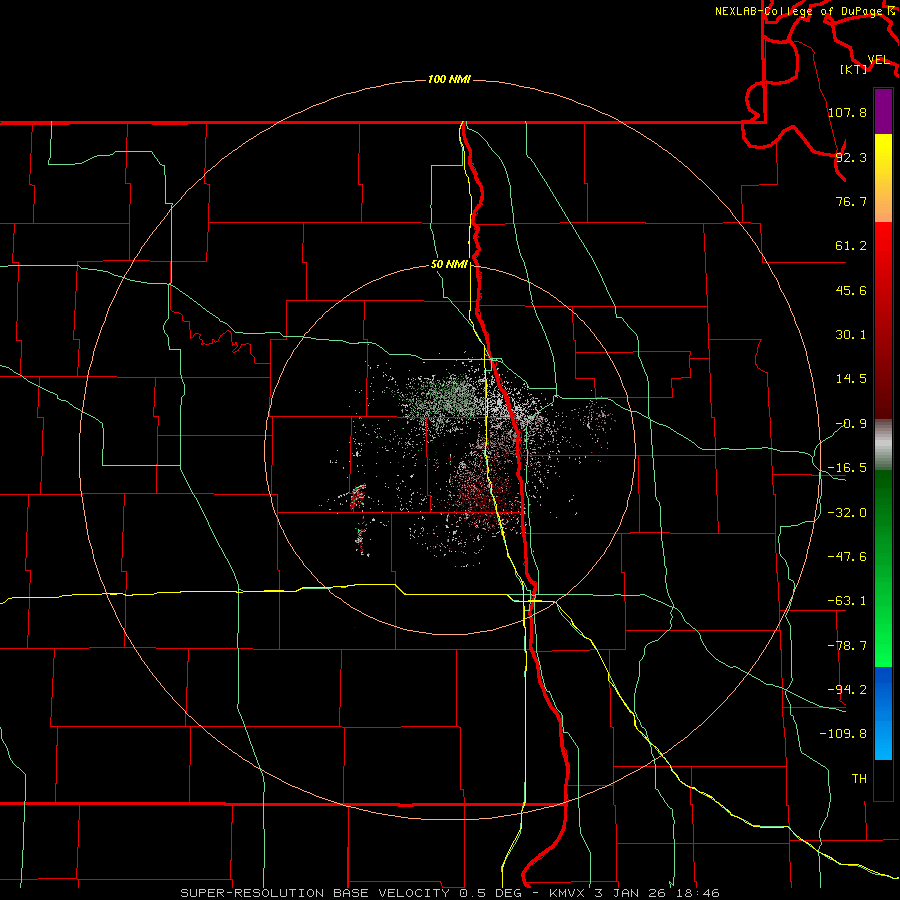
Task: Click the -16.5 velocity scale value
Action: point(847,468)
